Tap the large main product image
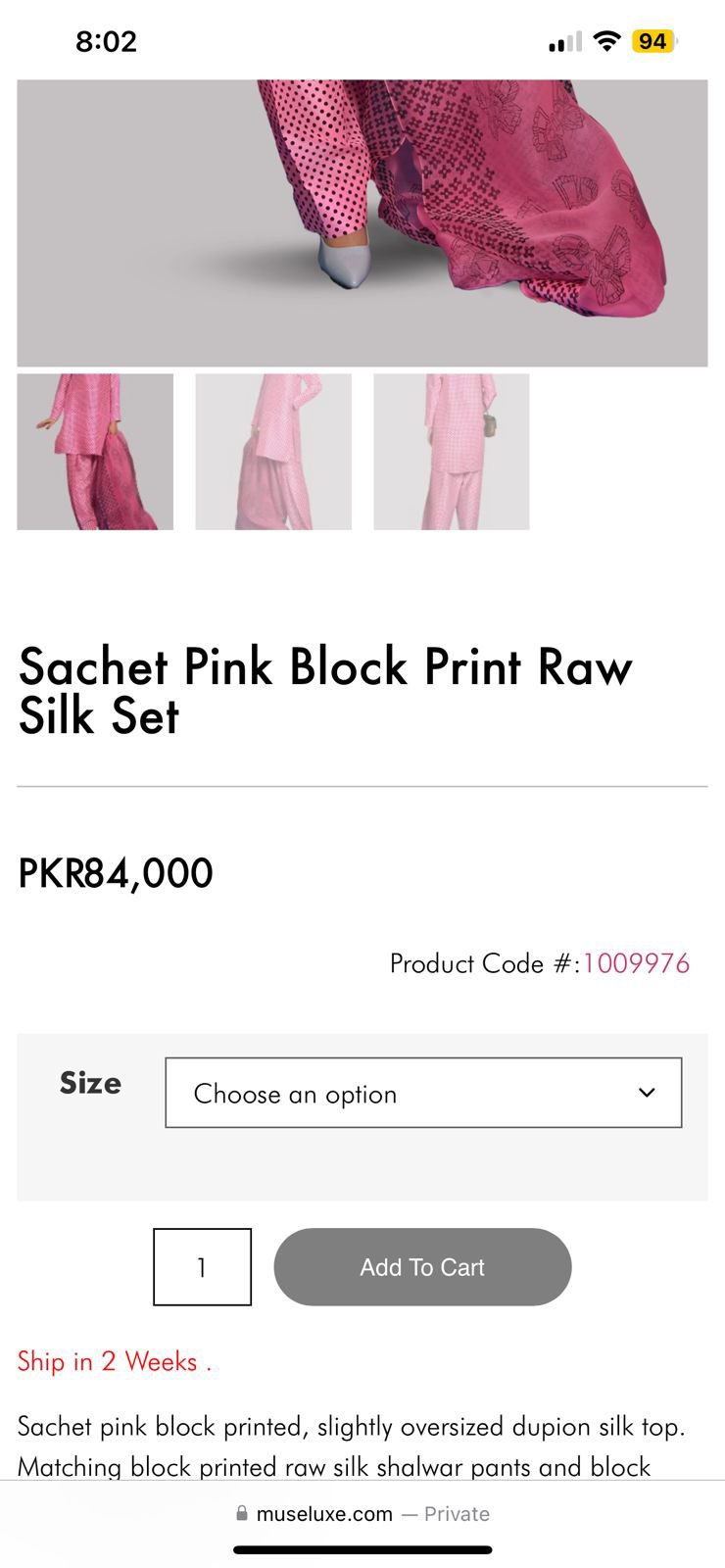Viewport: 725px width, 1568px height. point(362,223)
